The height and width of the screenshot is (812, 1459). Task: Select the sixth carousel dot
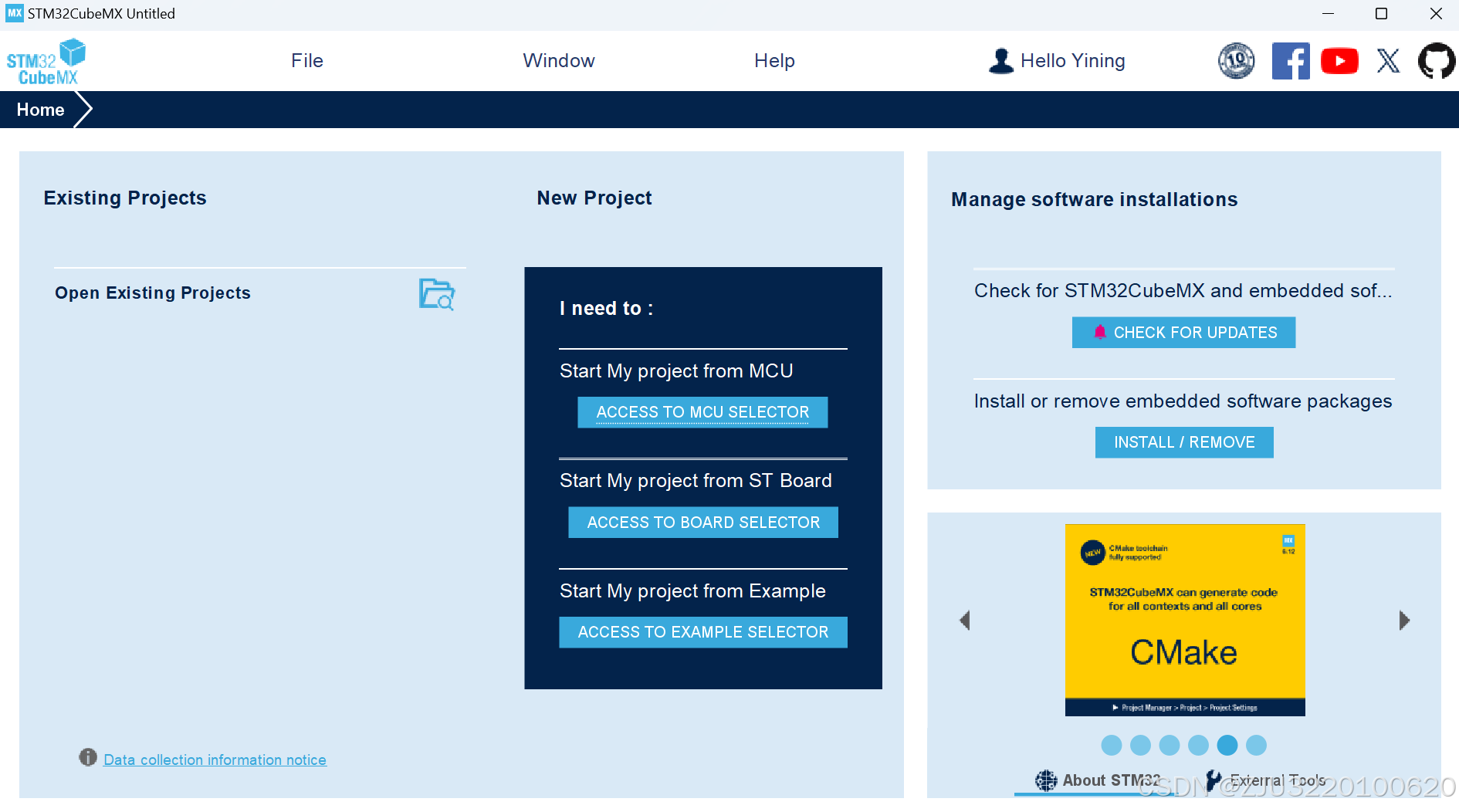(x=1256, y=745)
